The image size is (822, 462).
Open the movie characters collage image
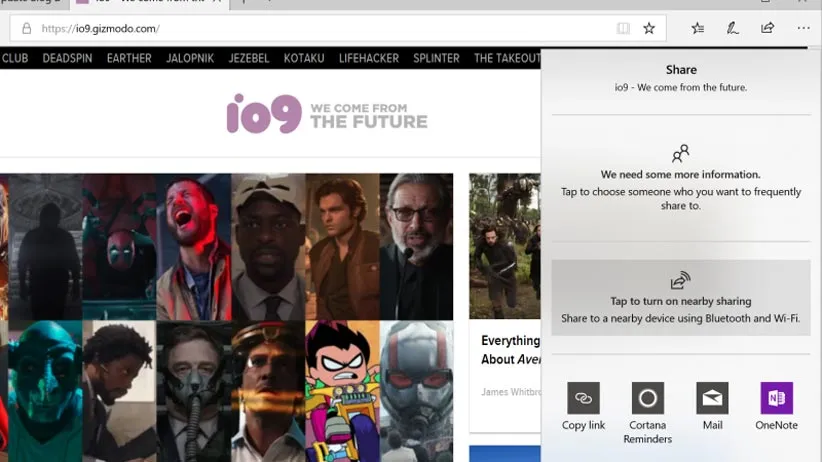226,316
